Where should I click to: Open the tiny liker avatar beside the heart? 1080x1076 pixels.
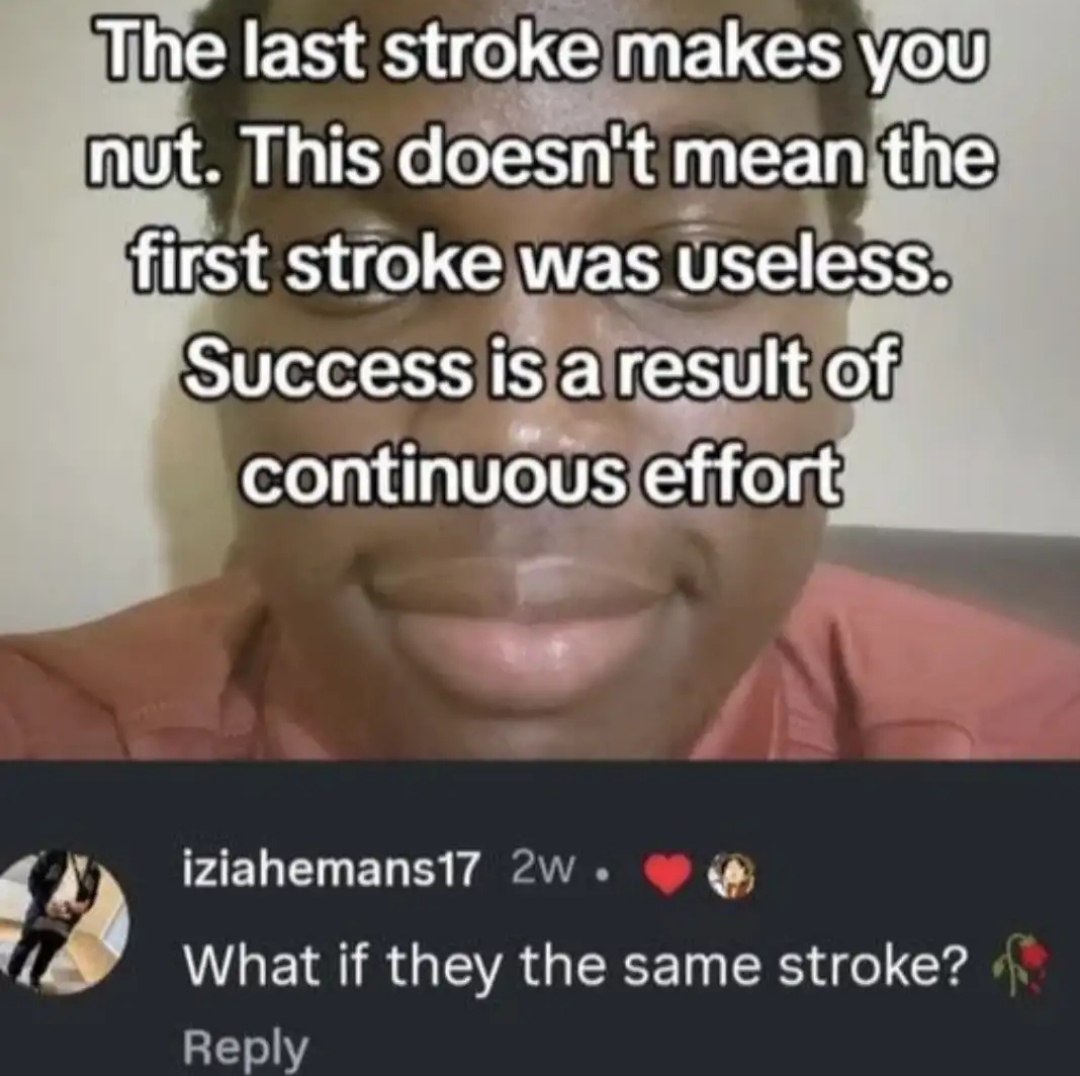click(x=734, y=877)
